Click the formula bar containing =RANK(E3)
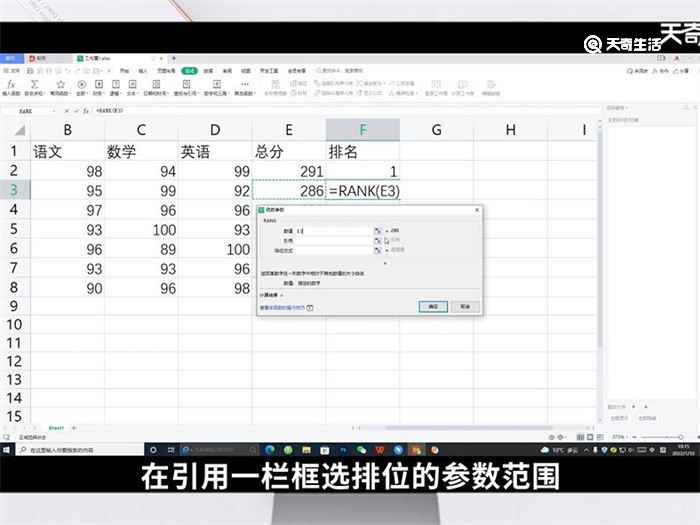 tap(344, 110)
